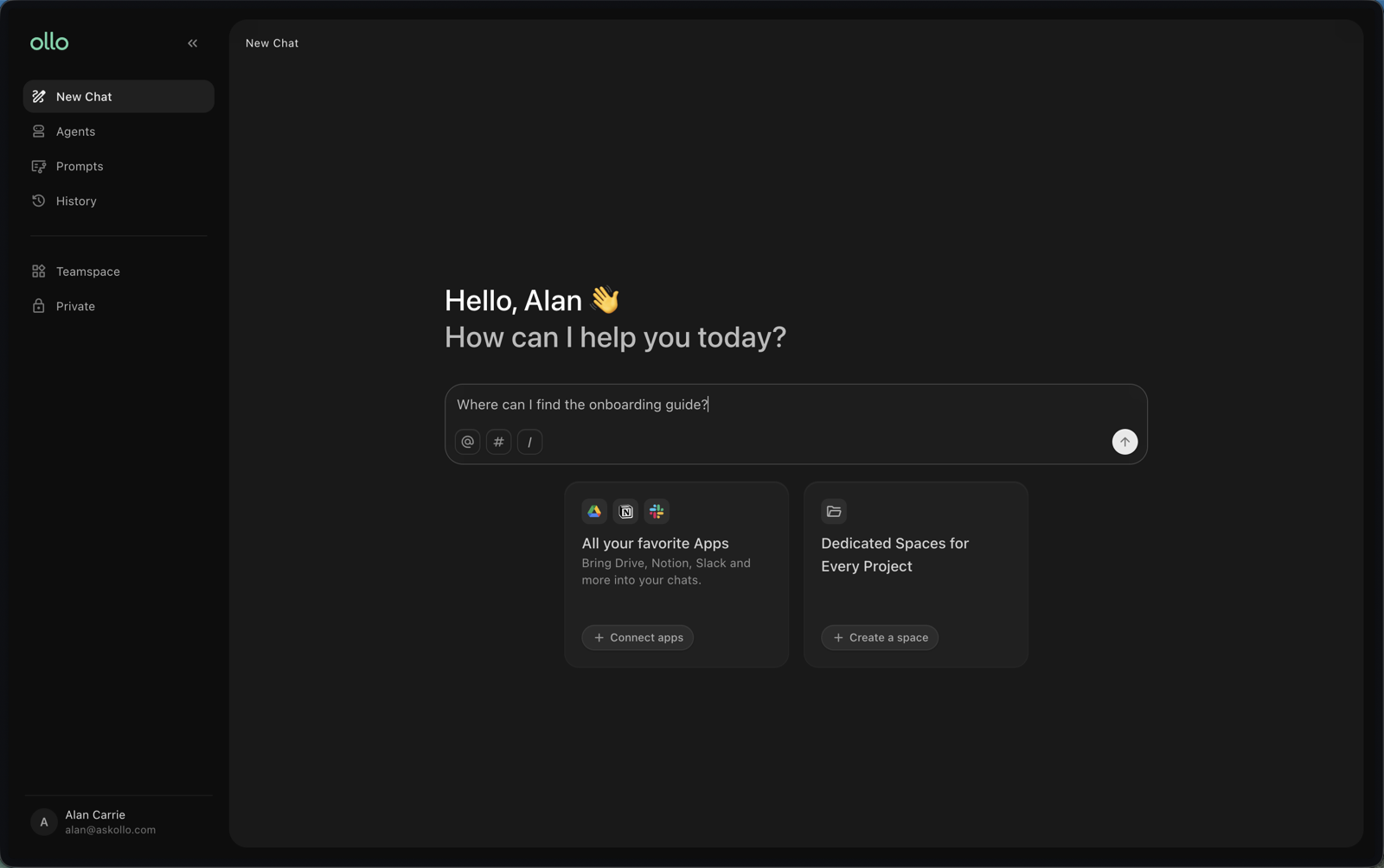Click the How can I help you today text

pyautogui.click(x=615, y=337)
